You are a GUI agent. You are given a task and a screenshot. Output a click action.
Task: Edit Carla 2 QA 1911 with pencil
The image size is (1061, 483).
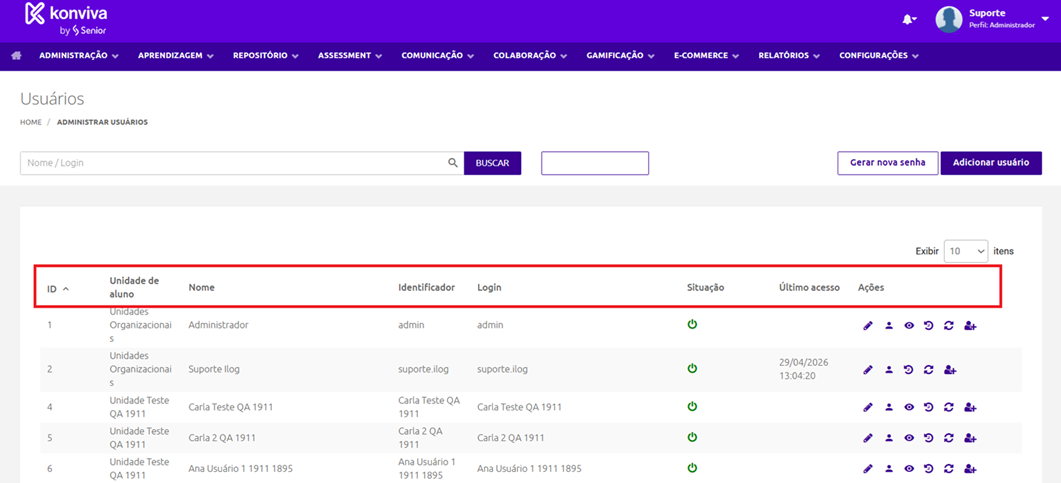tap(868, 438)
